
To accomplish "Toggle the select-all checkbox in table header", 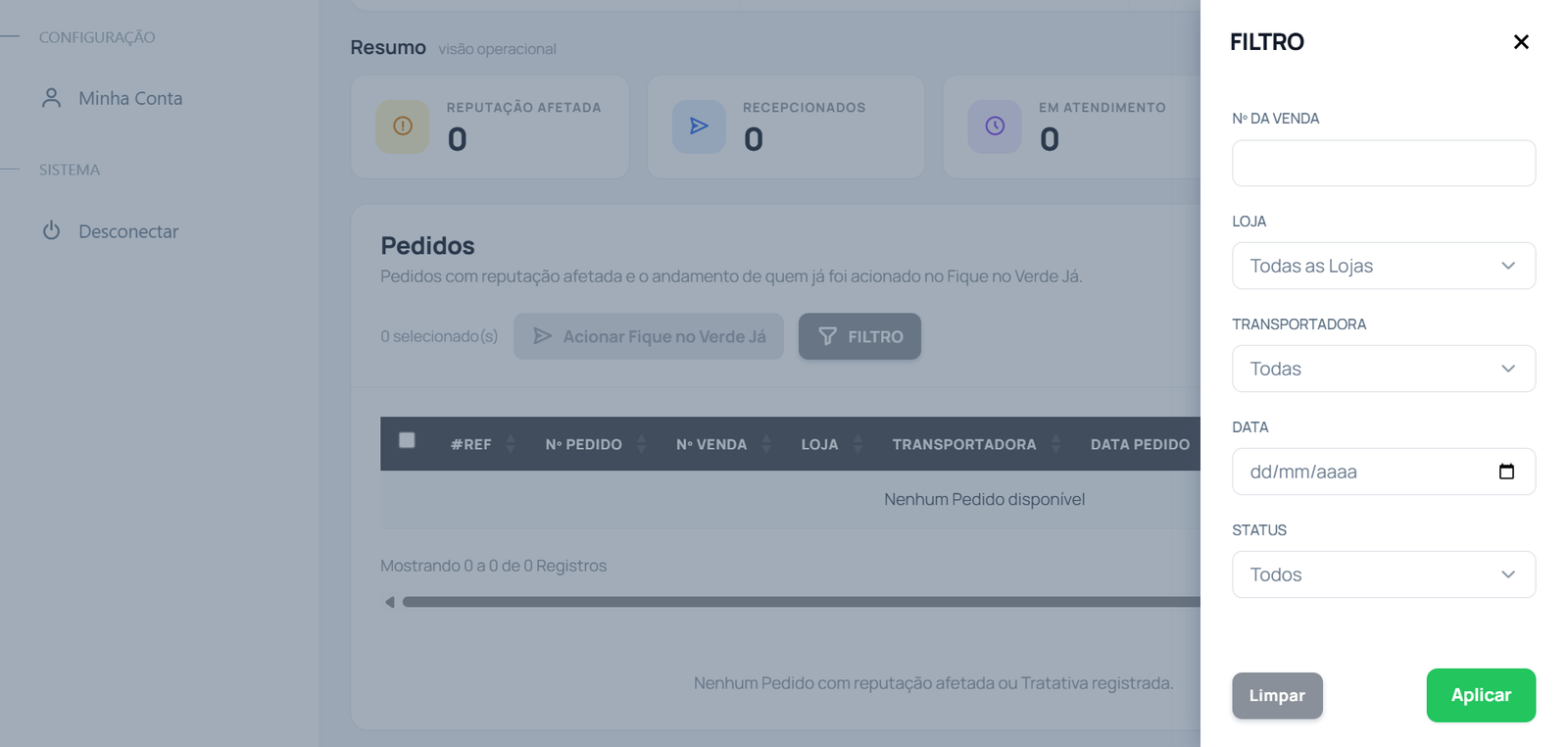I will pos(407,440).
